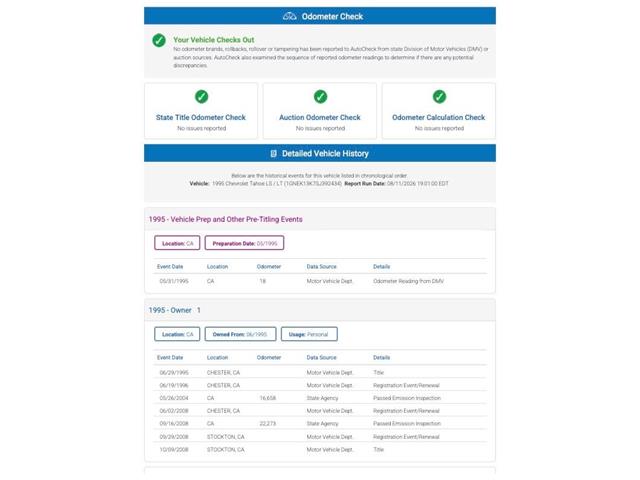Viewport: 640px width, 480px height.
Task: Click the Usage Personal badge
Action: pos(309,334)
